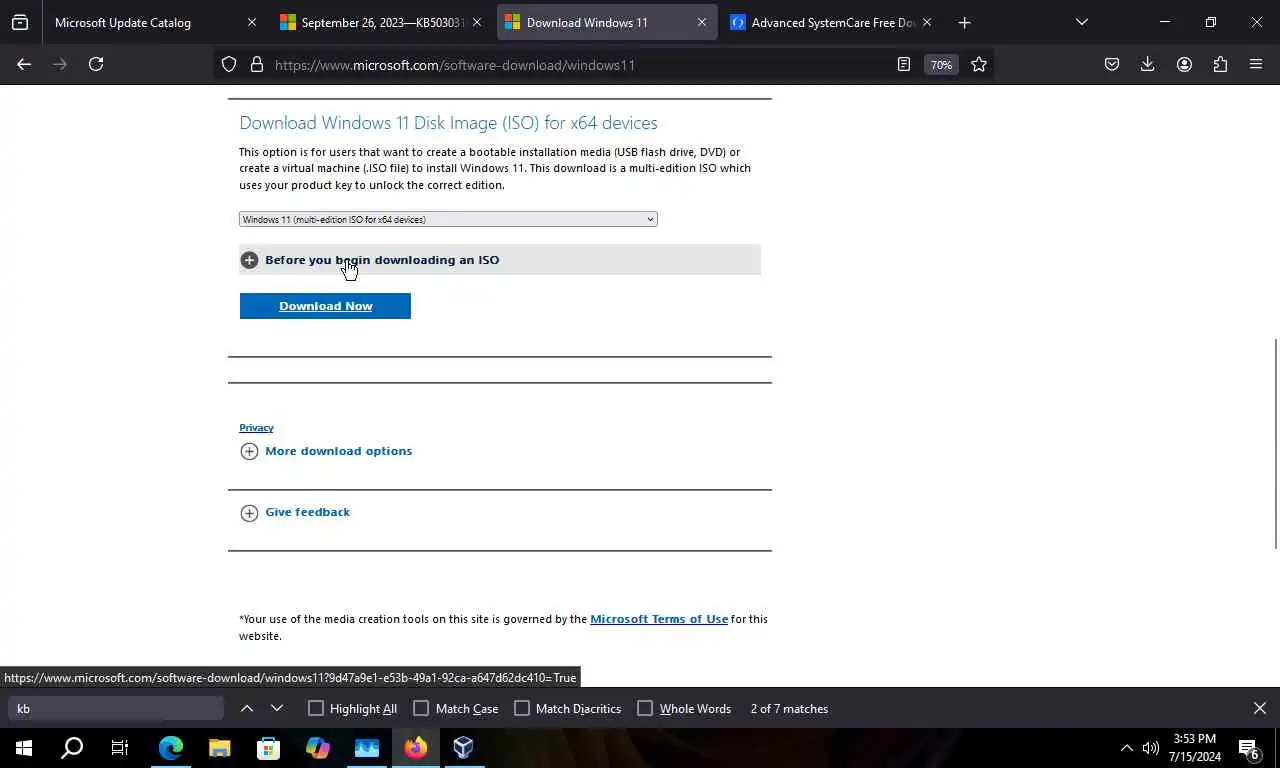Close the Microsoft Update Catalog tab
Screen dimensions: 1280x768
(x=251, y=22)
